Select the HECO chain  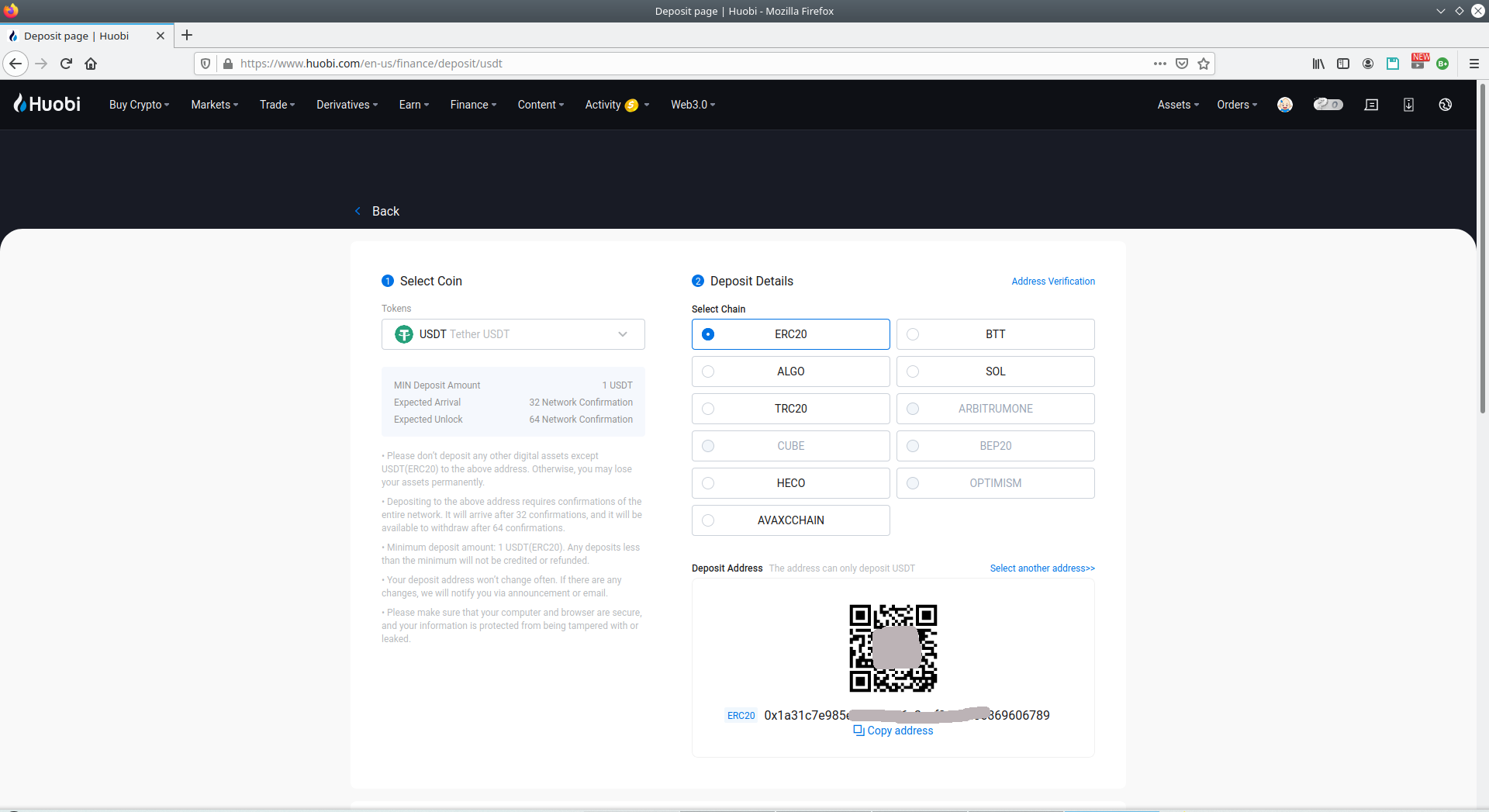click(791, 483)
